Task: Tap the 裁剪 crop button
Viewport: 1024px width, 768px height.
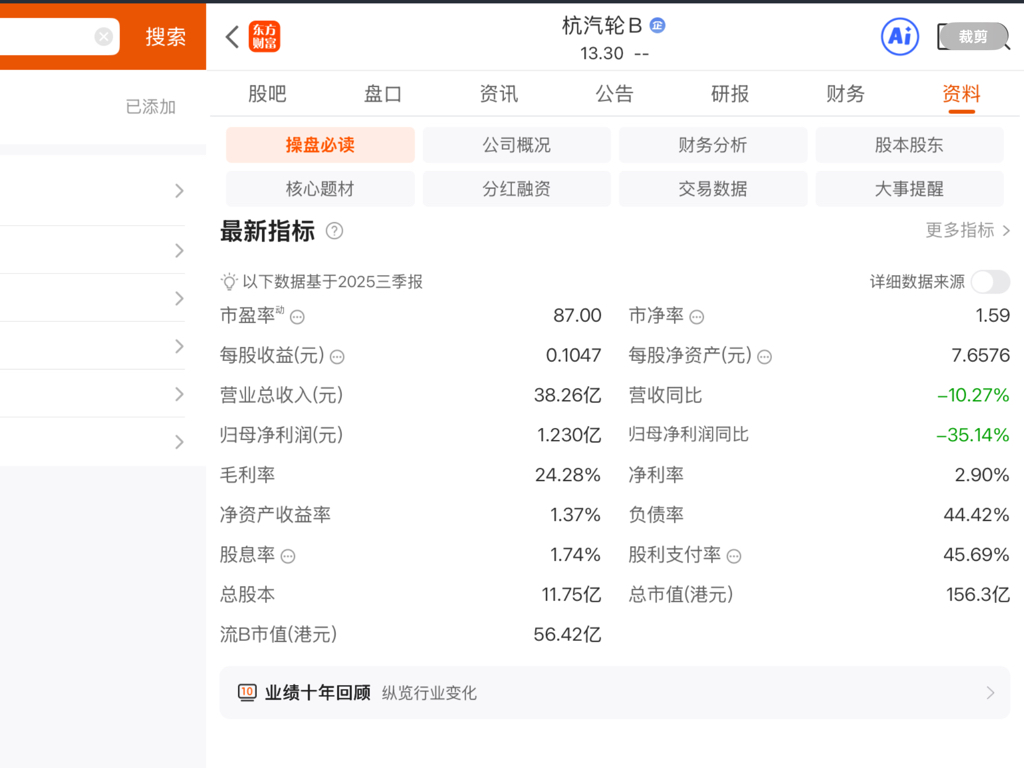Action: (x=973, y=37)
